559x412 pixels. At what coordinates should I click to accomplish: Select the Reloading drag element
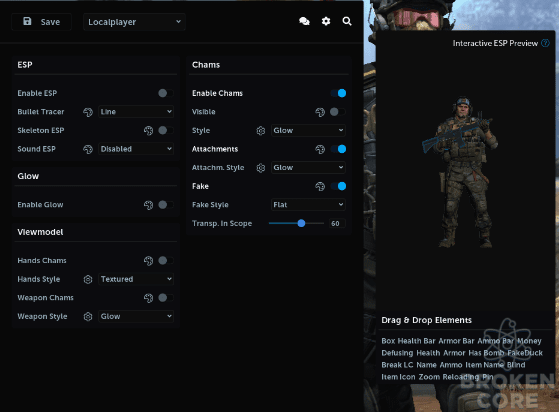coord(461,377)
